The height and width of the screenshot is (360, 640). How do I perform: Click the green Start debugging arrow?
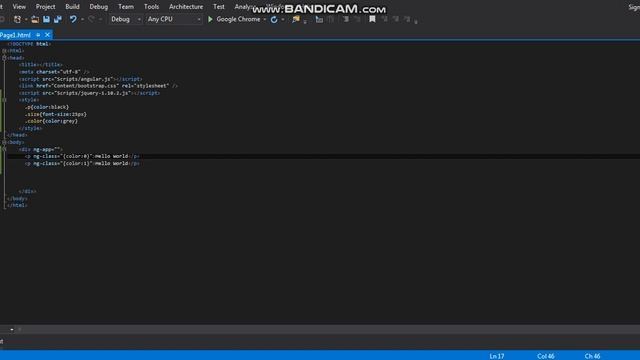click(x=210, y=19)
